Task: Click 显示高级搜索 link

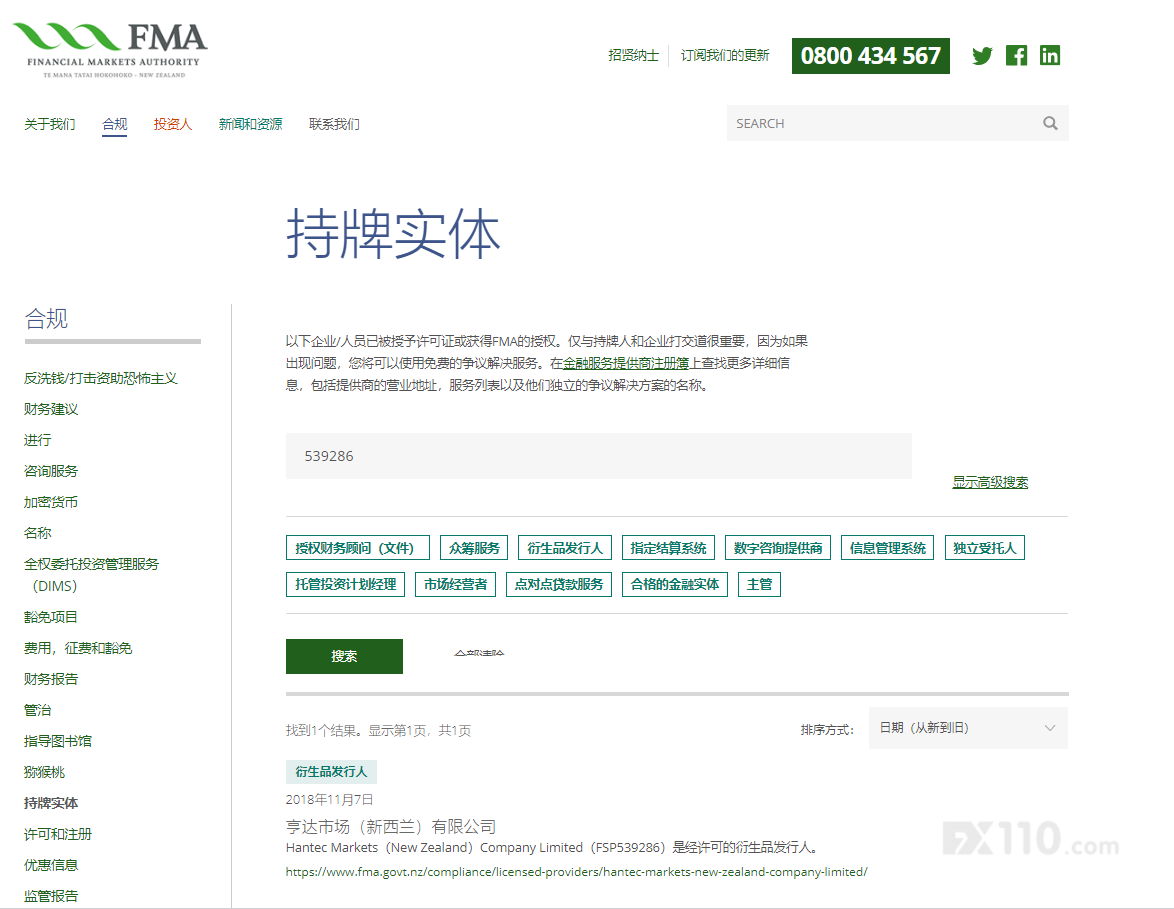Action: 990,482
